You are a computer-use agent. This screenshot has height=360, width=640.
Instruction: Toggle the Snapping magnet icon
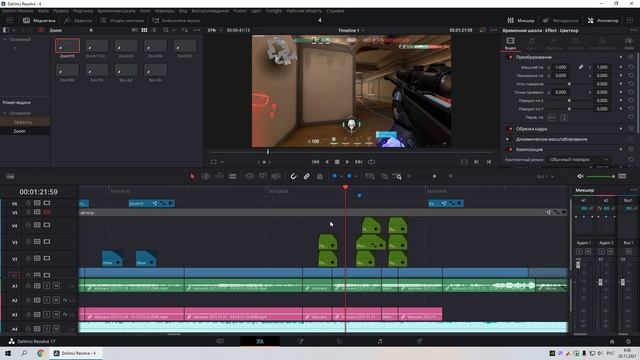tap(293, 176)
